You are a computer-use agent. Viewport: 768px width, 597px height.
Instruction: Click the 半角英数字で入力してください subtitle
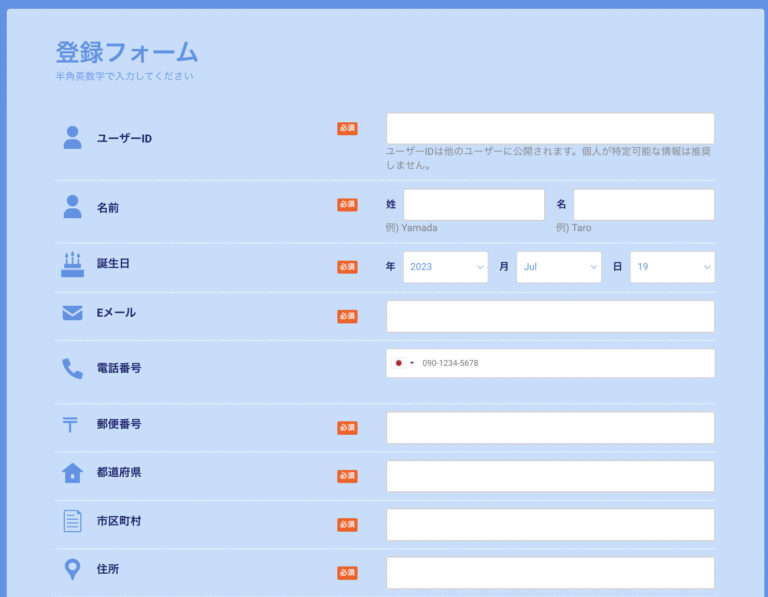click(124, 76)
